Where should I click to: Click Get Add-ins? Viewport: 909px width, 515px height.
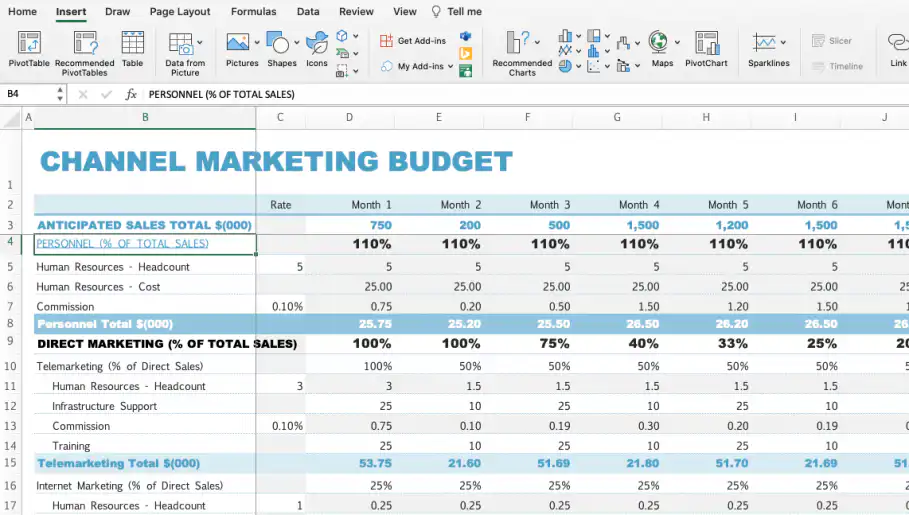[x=413, y=41]
